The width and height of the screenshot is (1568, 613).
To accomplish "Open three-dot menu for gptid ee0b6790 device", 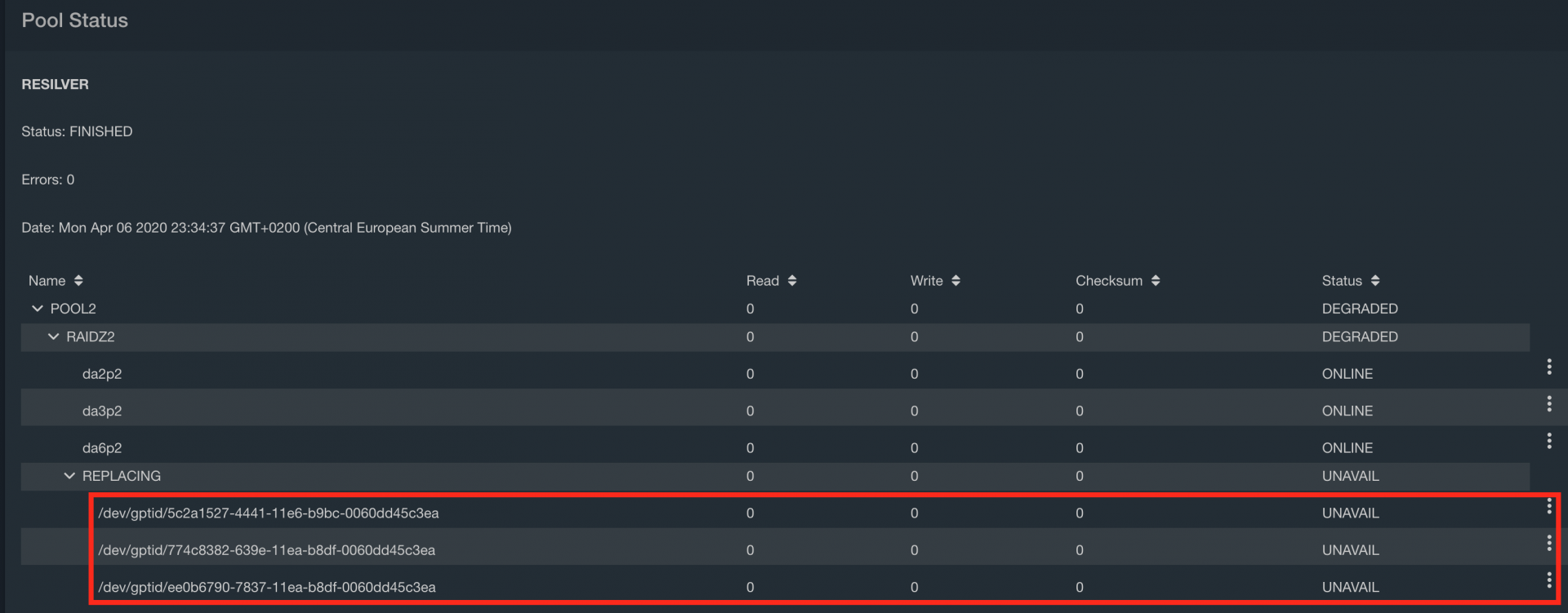I will pyautogui.click(x=1548, y=580).
